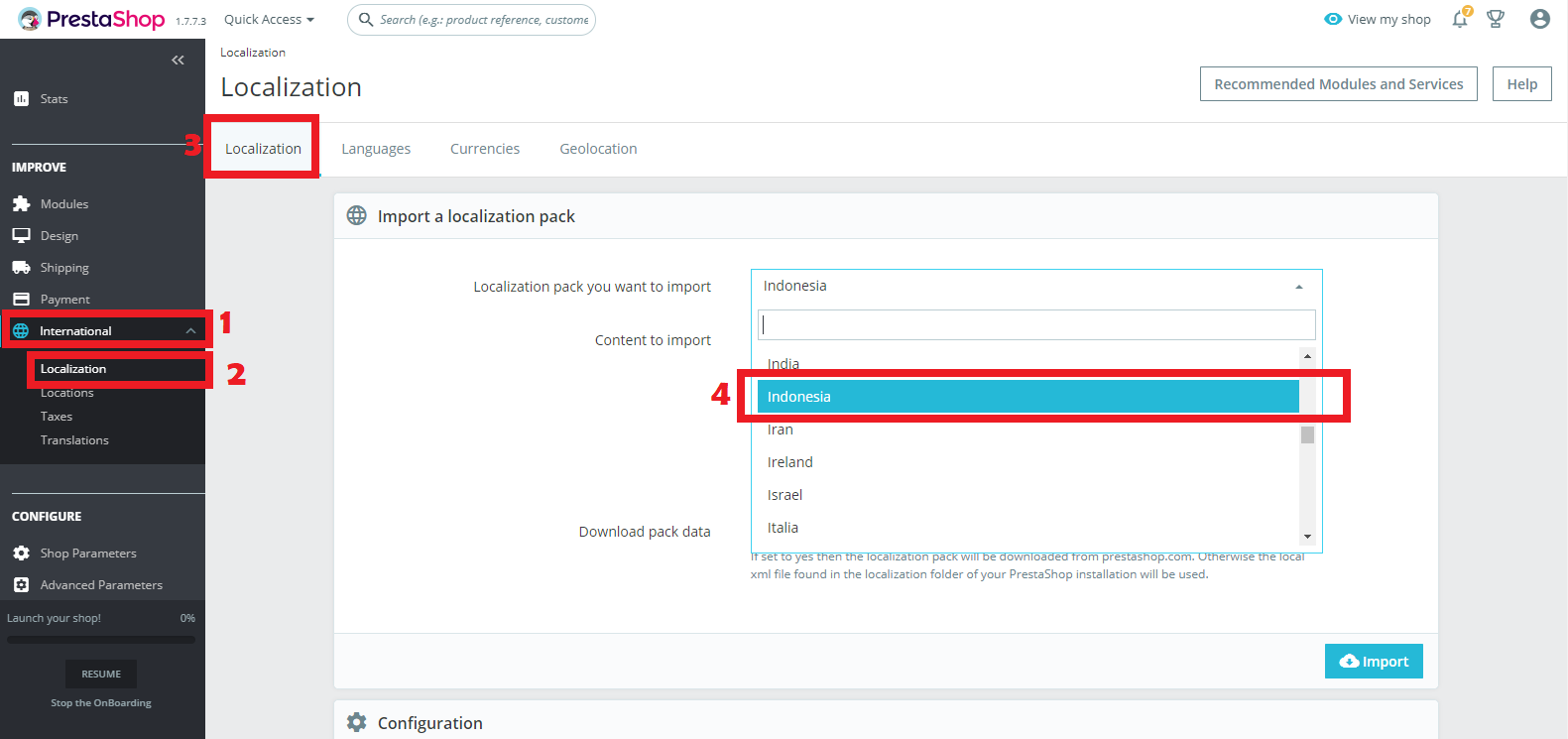This screenshot has height=739, width=1568.
Task: Click the Advanced Parameters icon
Action: [x=21, y=584]
